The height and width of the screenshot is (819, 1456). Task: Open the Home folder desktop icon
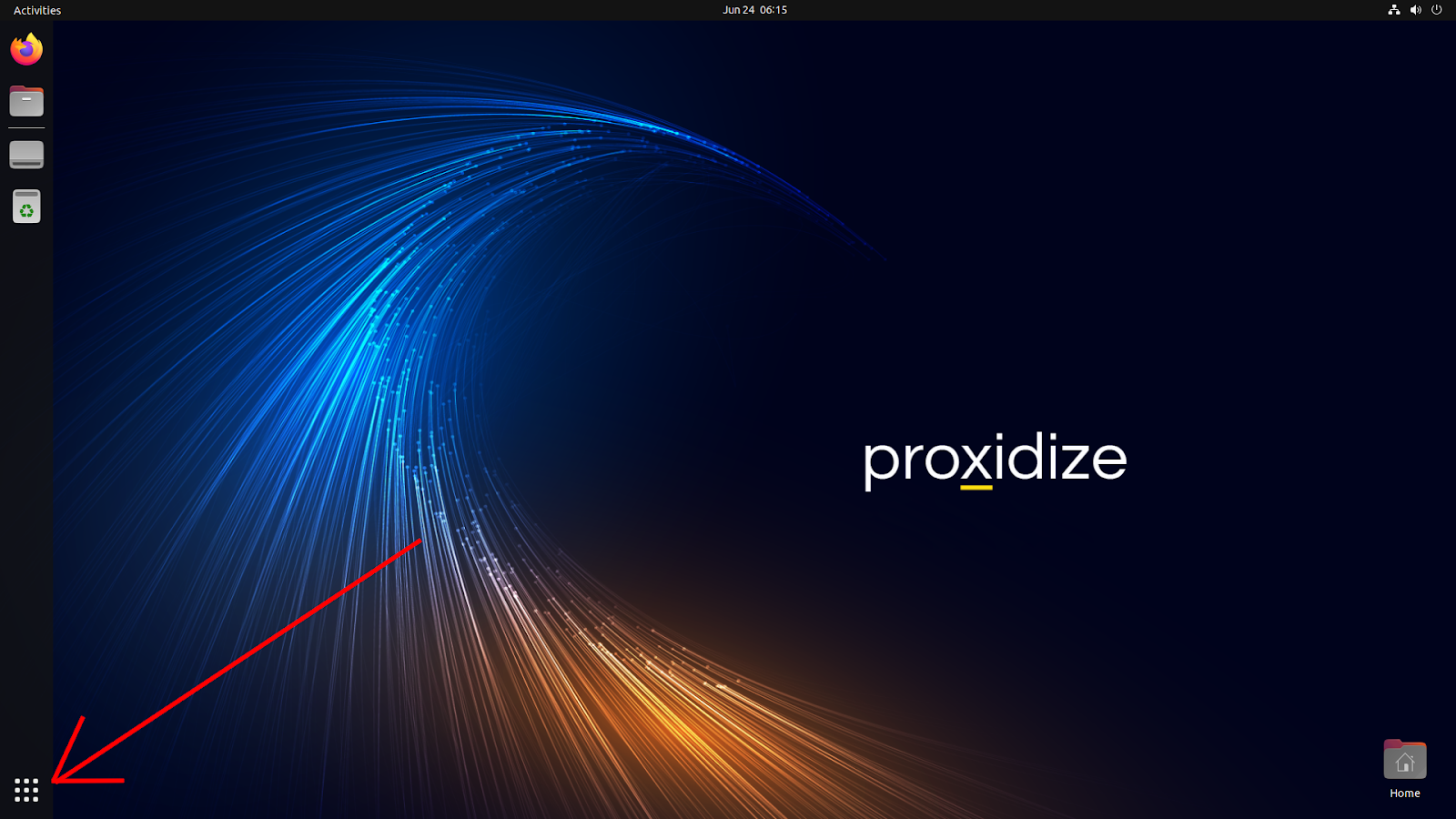click(x=1405, y=760)
